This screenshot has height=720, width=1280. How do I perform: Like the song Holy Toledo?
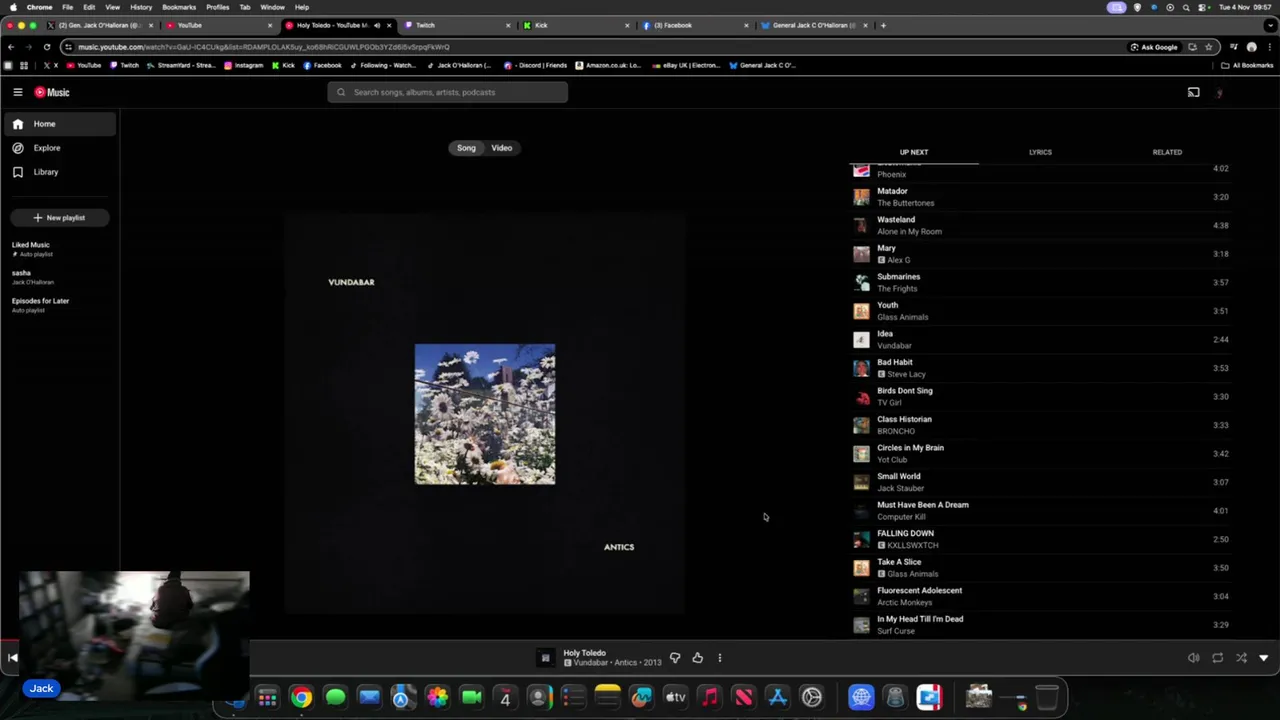click(x=697, y=658)
